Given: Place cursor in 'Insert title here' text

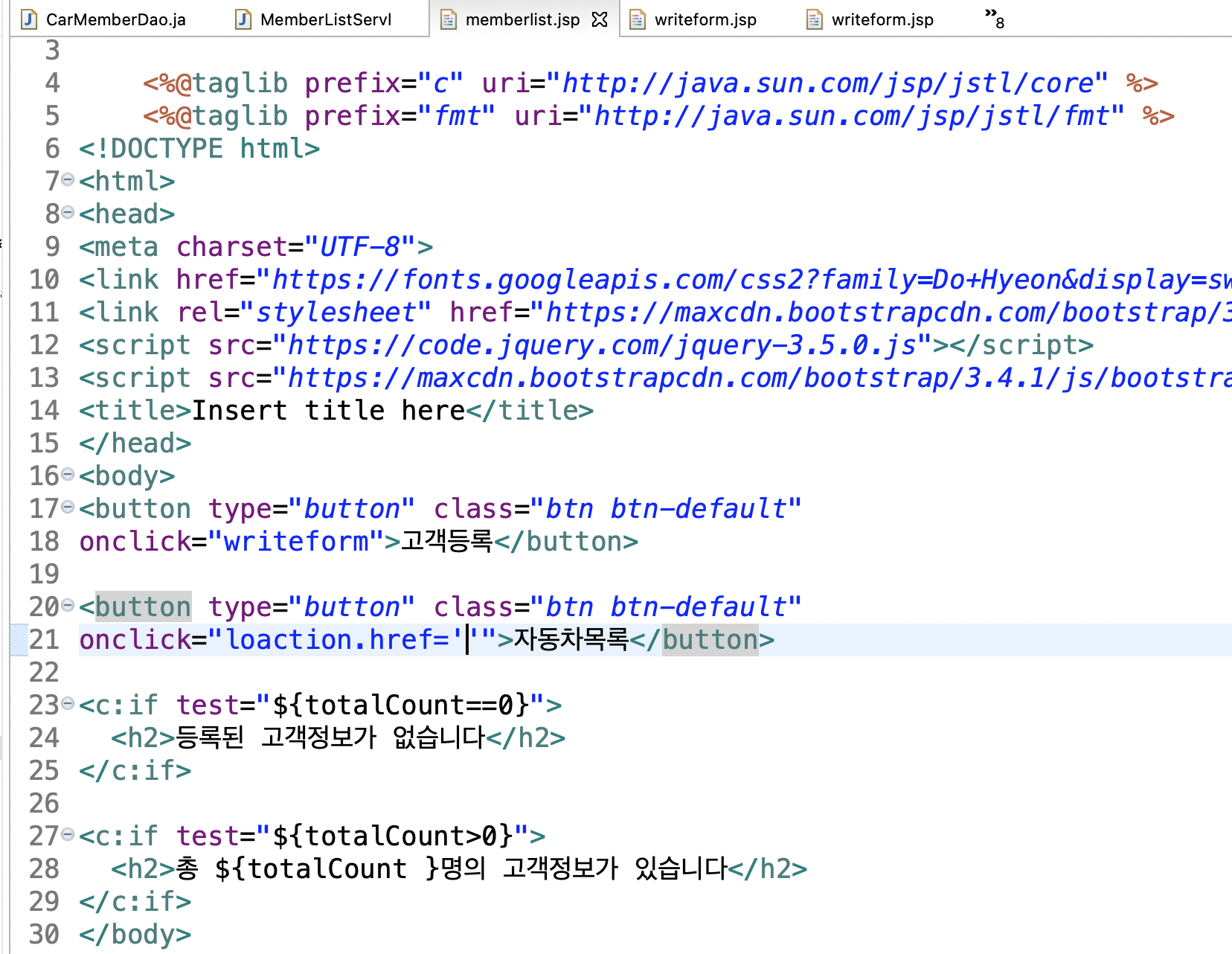Looking at the screenshot, I should tap(329, 411).
